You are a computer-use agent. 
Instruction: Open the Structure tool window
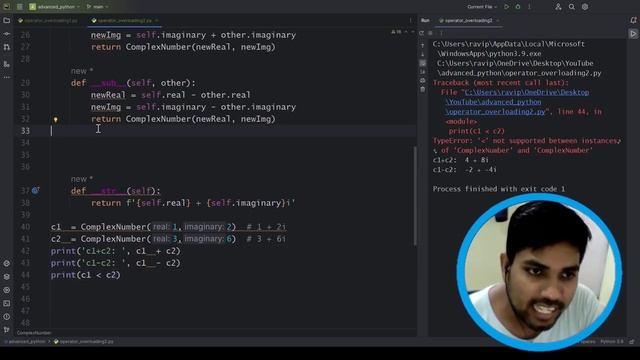[7, 64]
